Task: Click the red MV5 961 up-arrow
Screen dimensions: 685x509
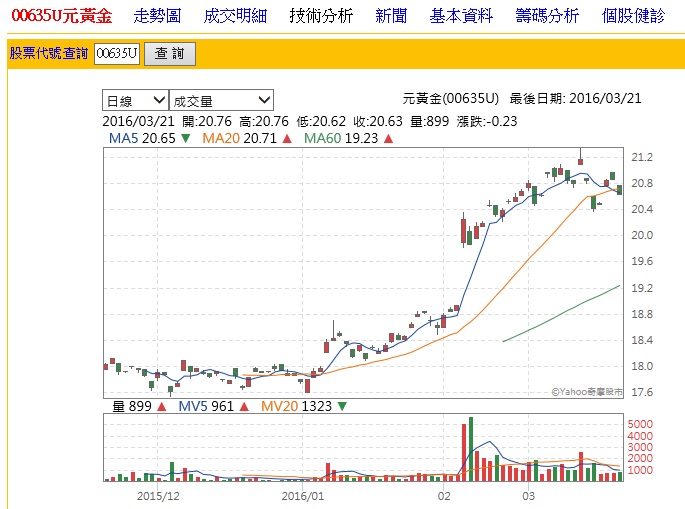Action: (x=244, y=407)
